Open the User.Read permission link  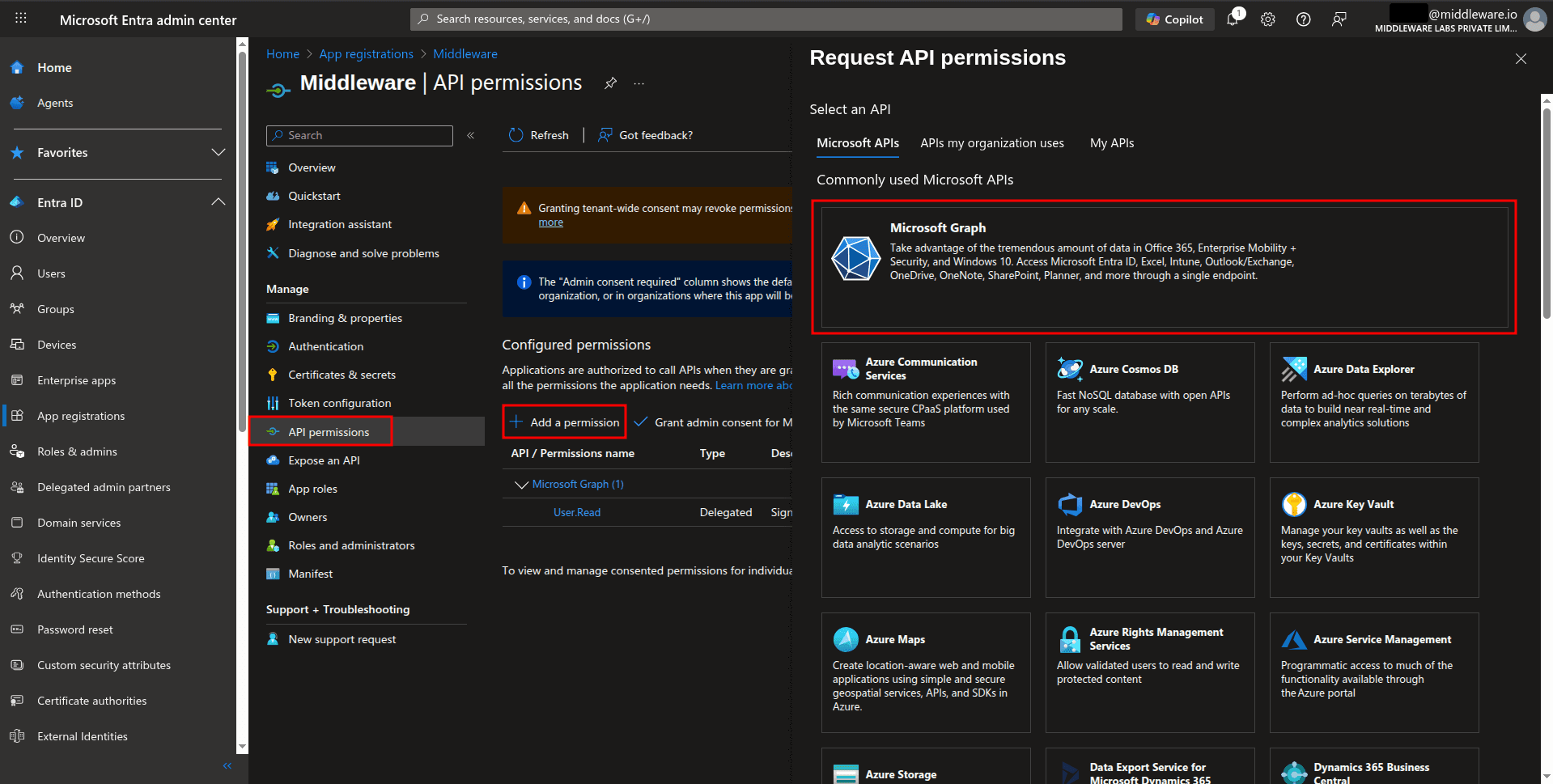point(576,511)
